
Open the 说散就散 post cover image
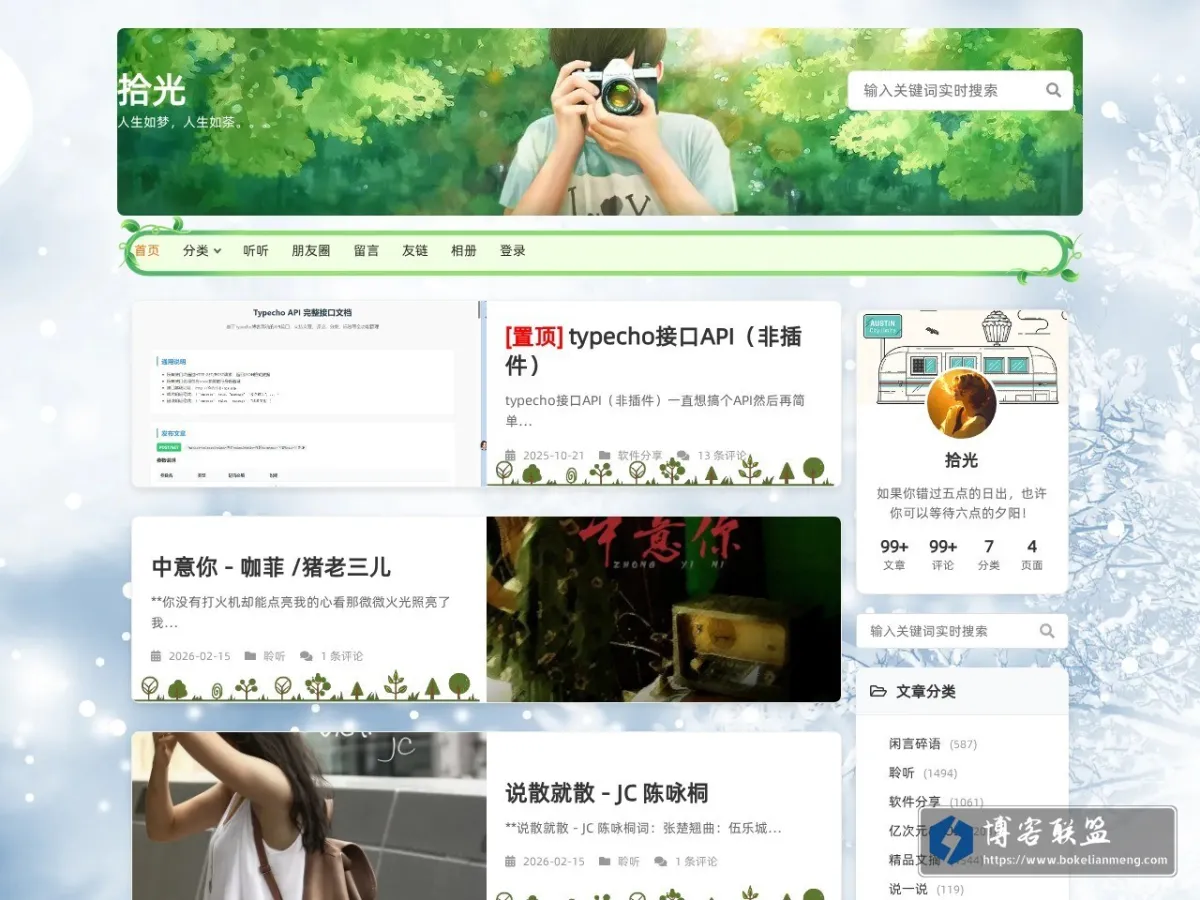[309, 816]
